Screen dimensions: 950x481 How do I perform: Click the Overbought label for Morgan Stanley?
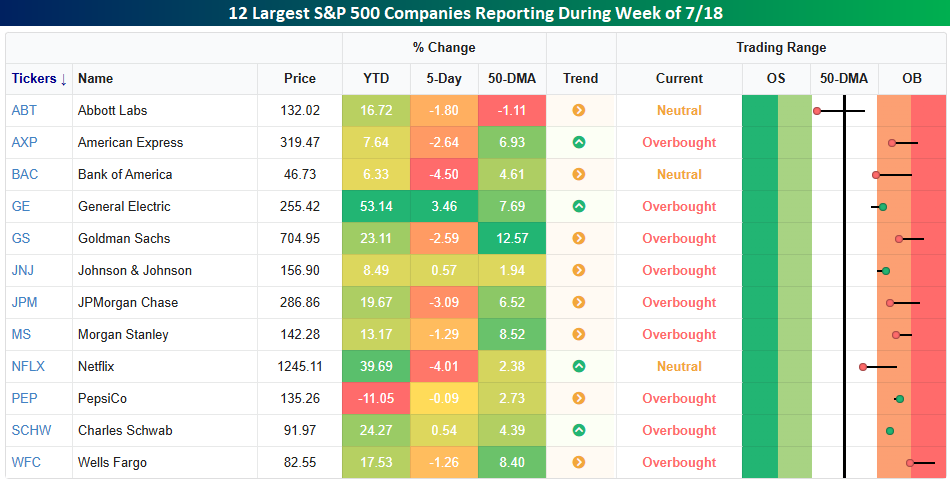[679, 335]
